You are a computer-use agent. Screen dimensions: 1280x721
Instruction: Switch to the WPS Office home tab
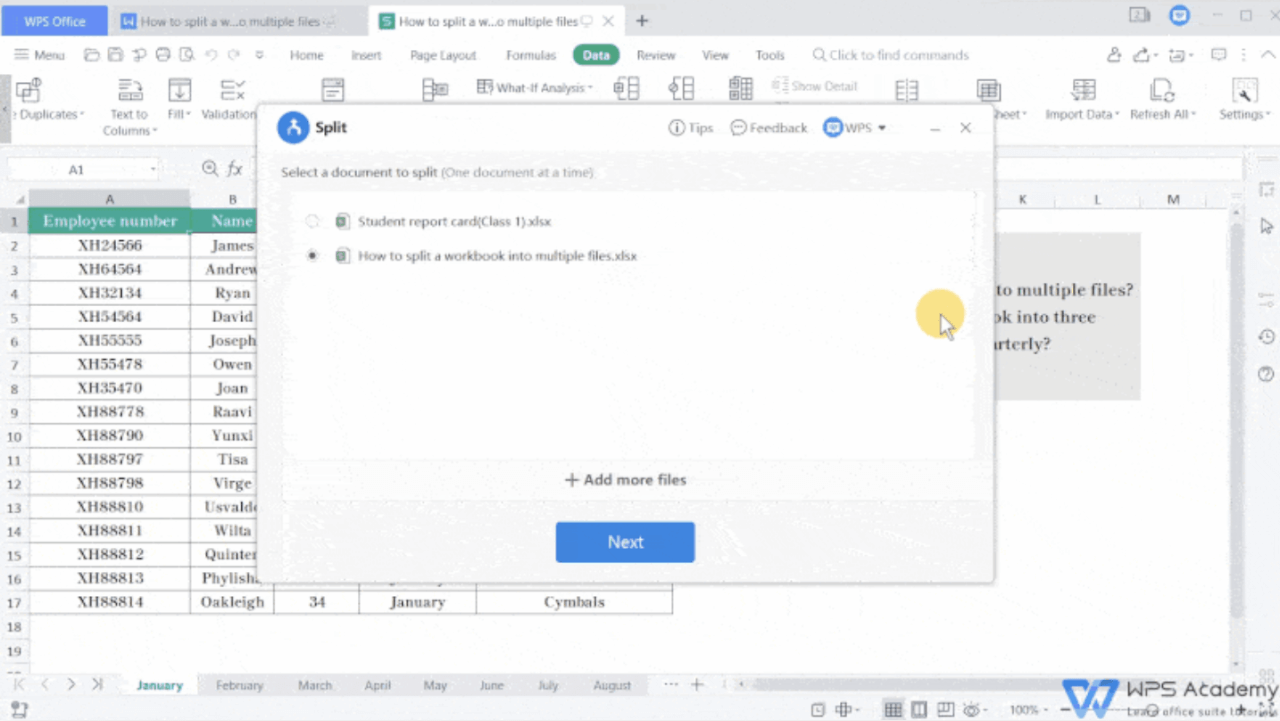54,20
